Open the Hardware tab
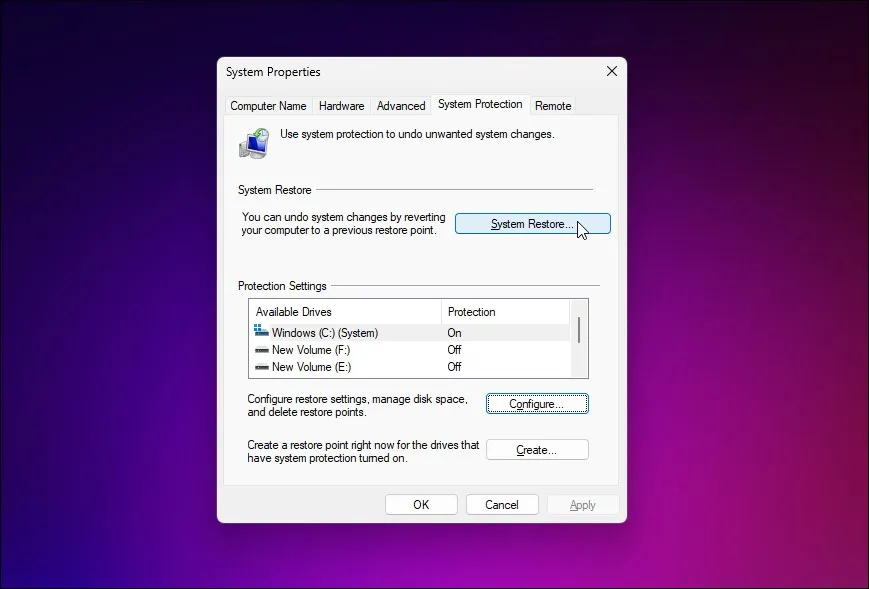Image resolution: width=869 pixels, height=589 pixels. click(x=341, y=105)
